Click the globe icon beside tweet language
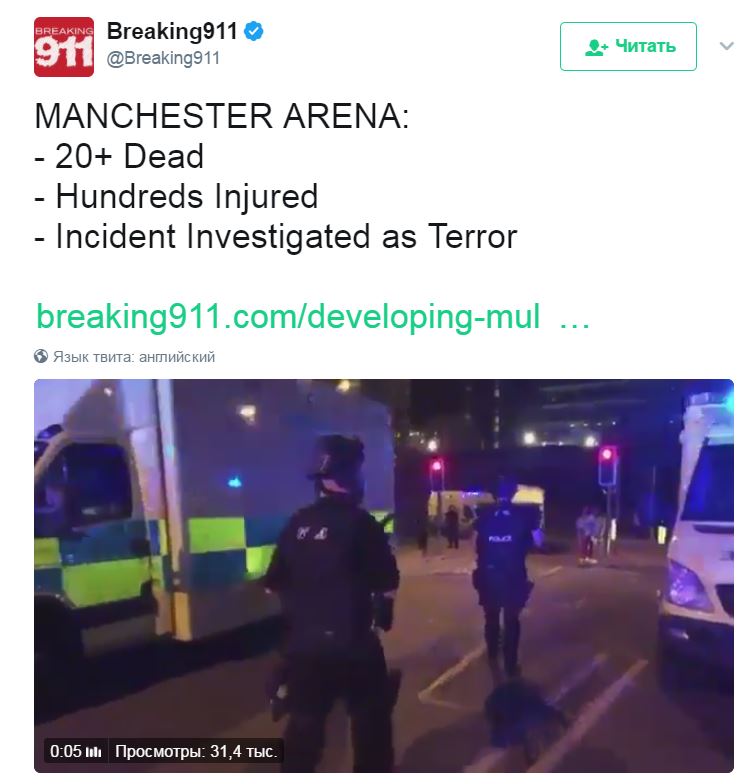 click(41, 356)
